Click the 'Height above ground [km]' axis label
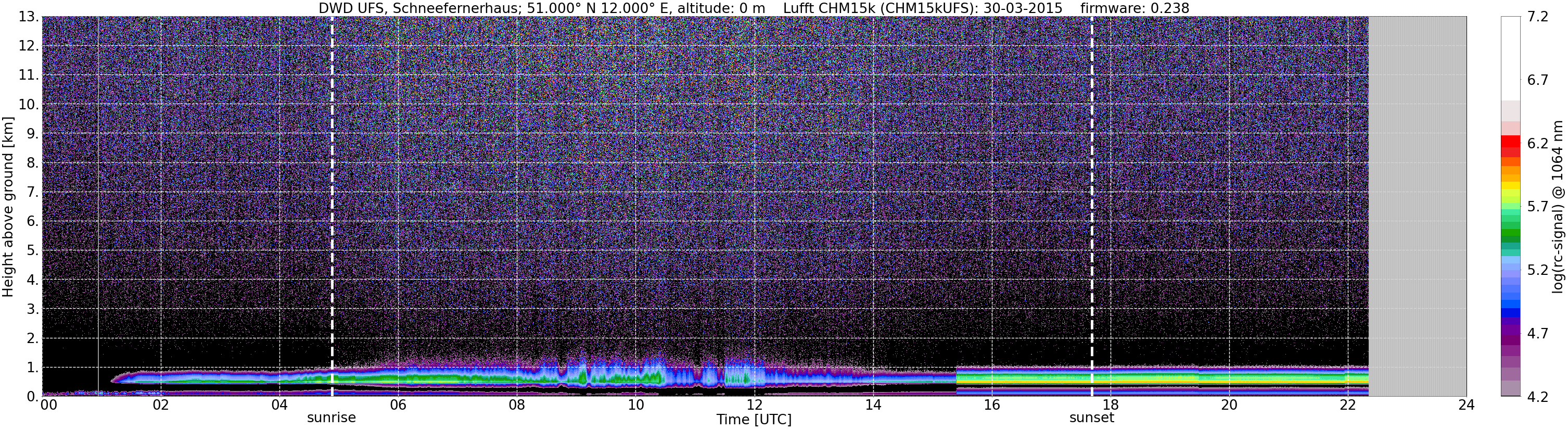 point(8,207)
